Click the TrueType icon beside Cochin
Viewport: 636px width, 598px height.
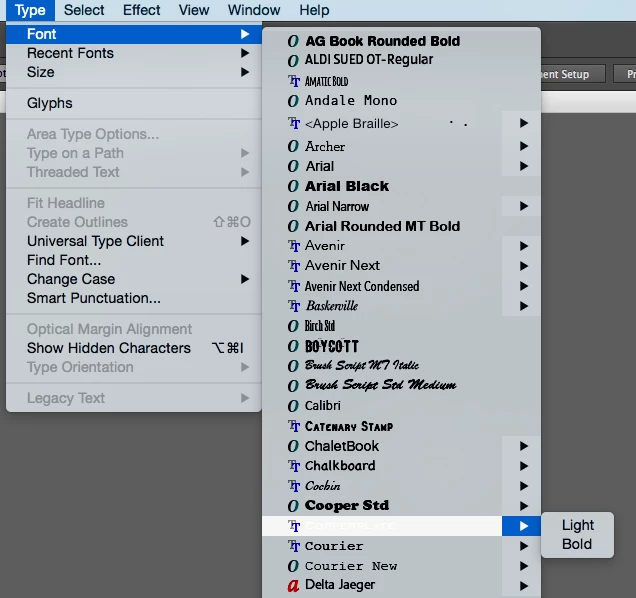pyautogui.click(x=294, y=486)
